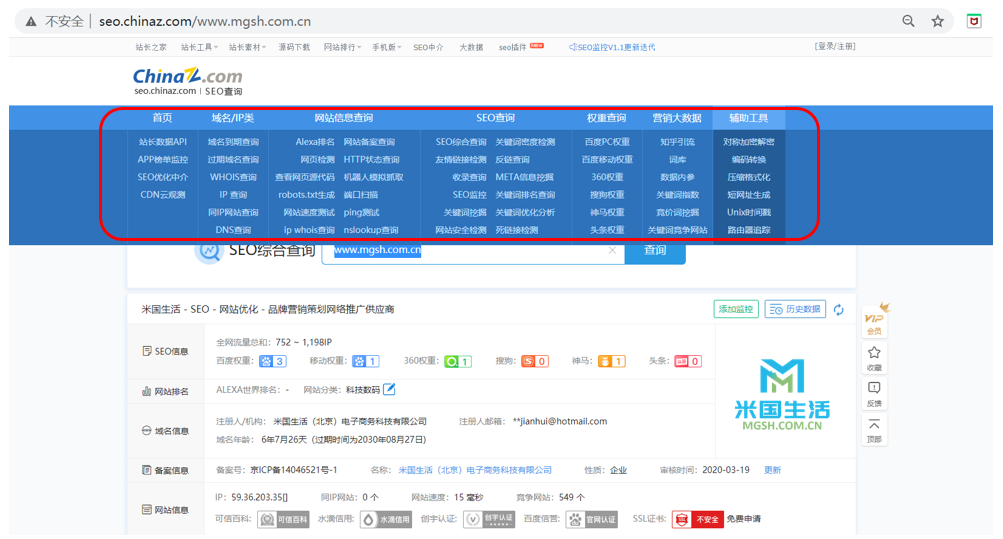
Task: Open the 站长之家 top link
Action: pyautogui.click(x=151, y=47)
